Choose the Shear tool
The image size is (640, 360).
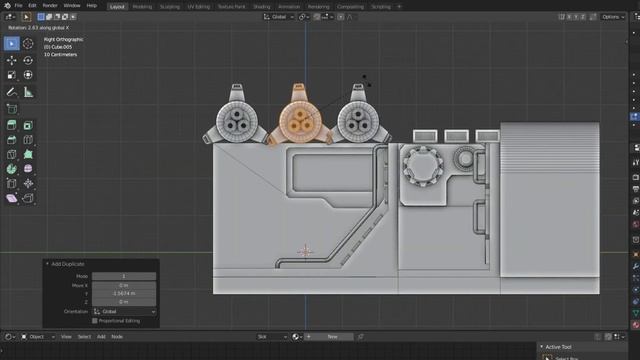point(11,198)
